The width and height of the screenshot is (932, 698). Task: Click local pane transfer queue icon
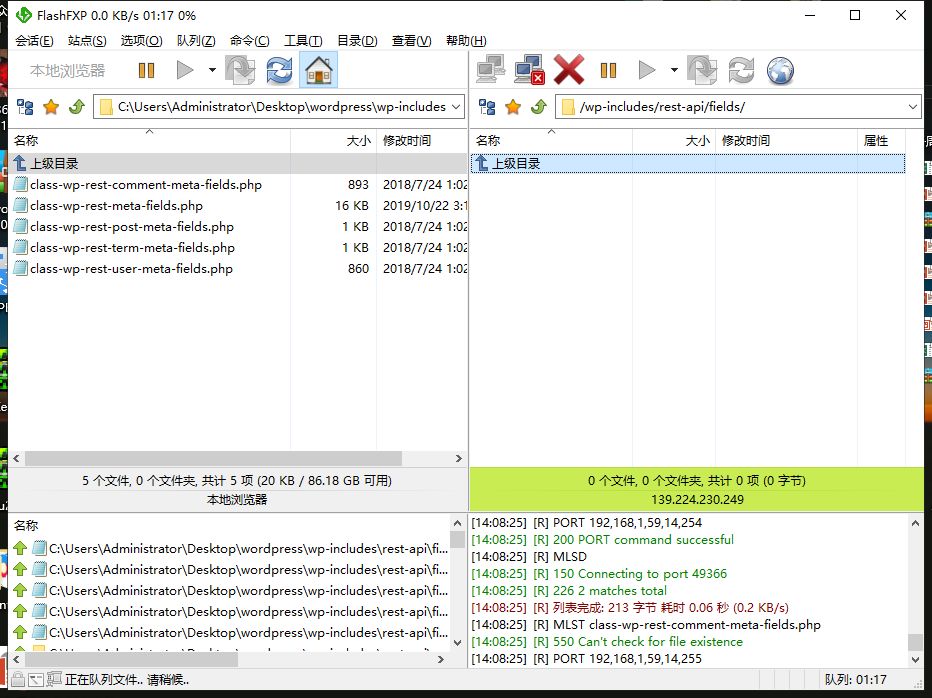click(240, 70)
